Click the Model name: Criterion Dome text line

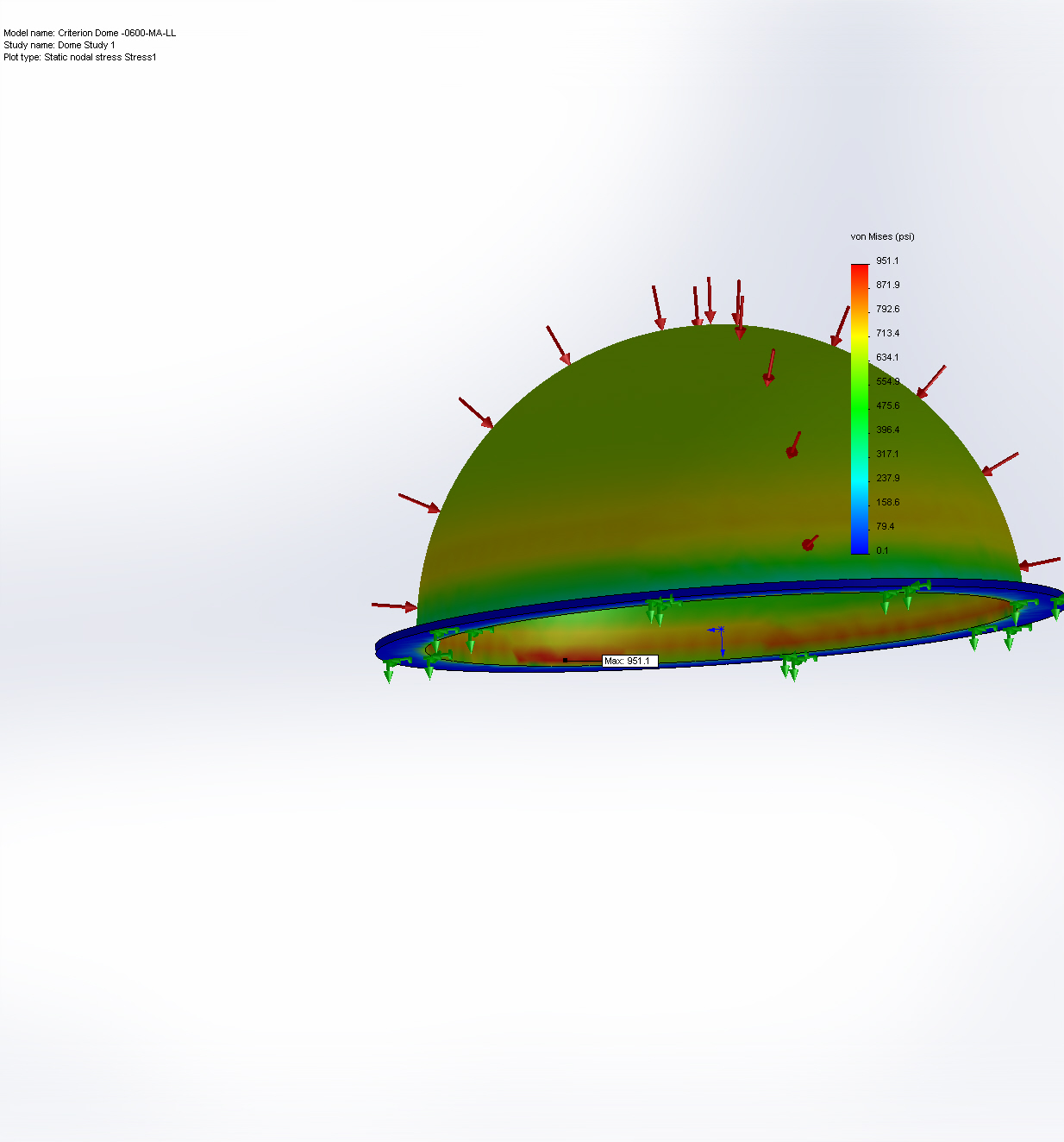(x=90, y=33)
